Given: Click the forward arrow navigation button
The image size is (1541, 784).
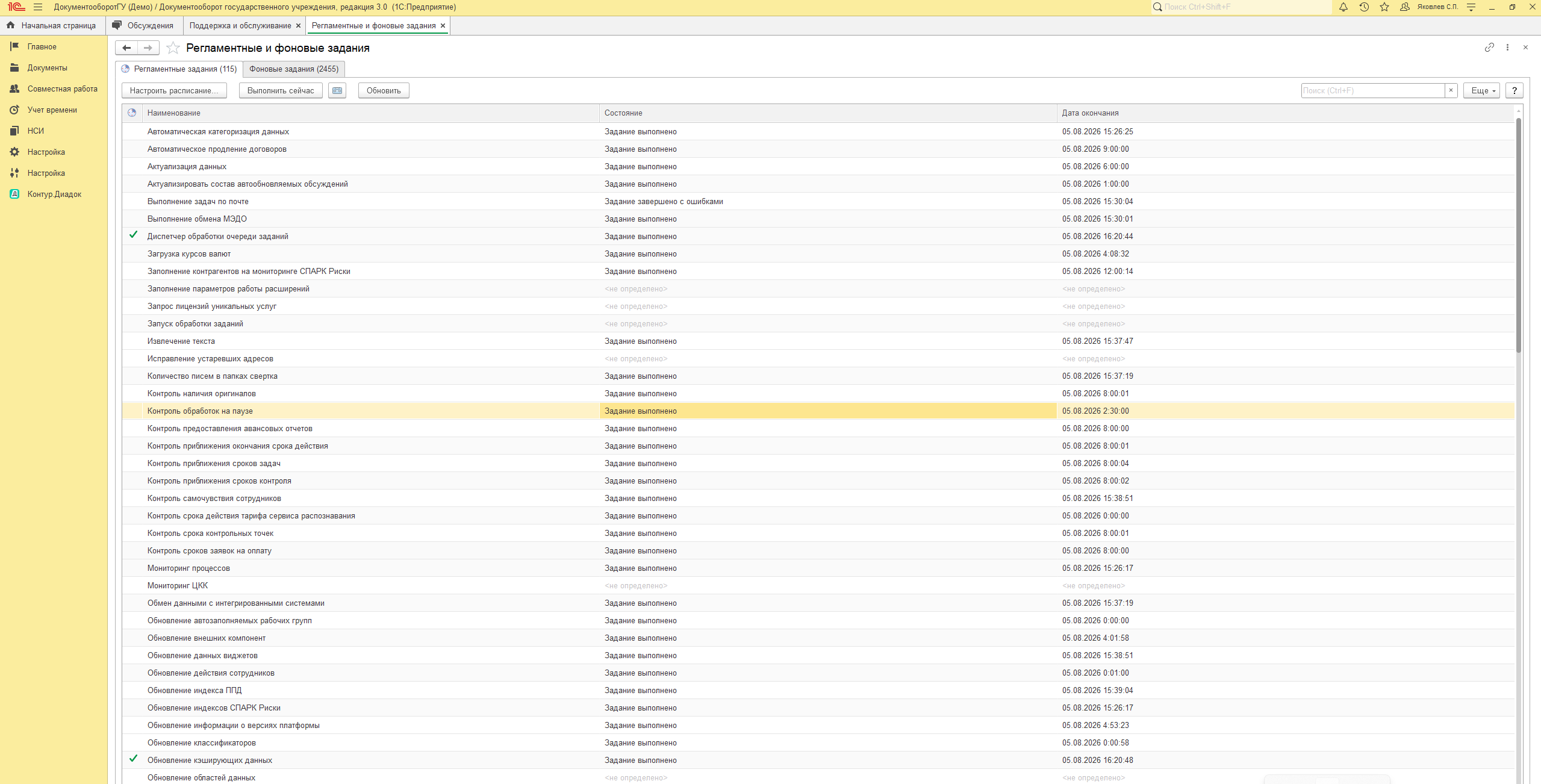Looking at the screenshot, I should [148, 48].
